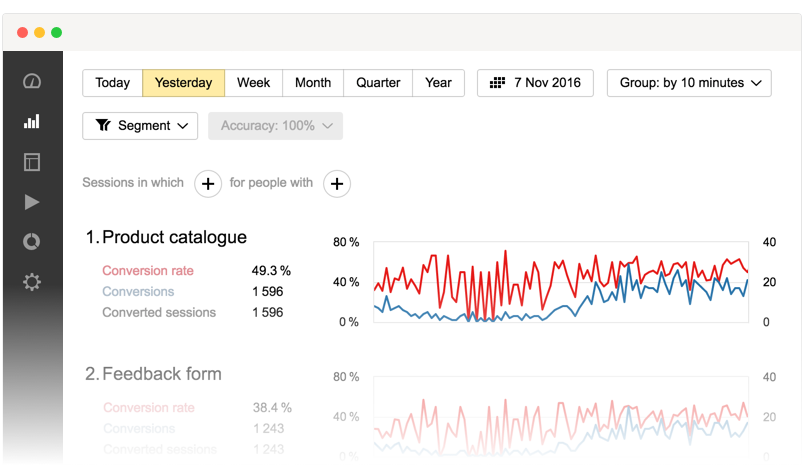The height and width of the screenshot is (471, 804).
Task: Switch the period to Today
Action: pyautogui.click(x=112, y=83)
